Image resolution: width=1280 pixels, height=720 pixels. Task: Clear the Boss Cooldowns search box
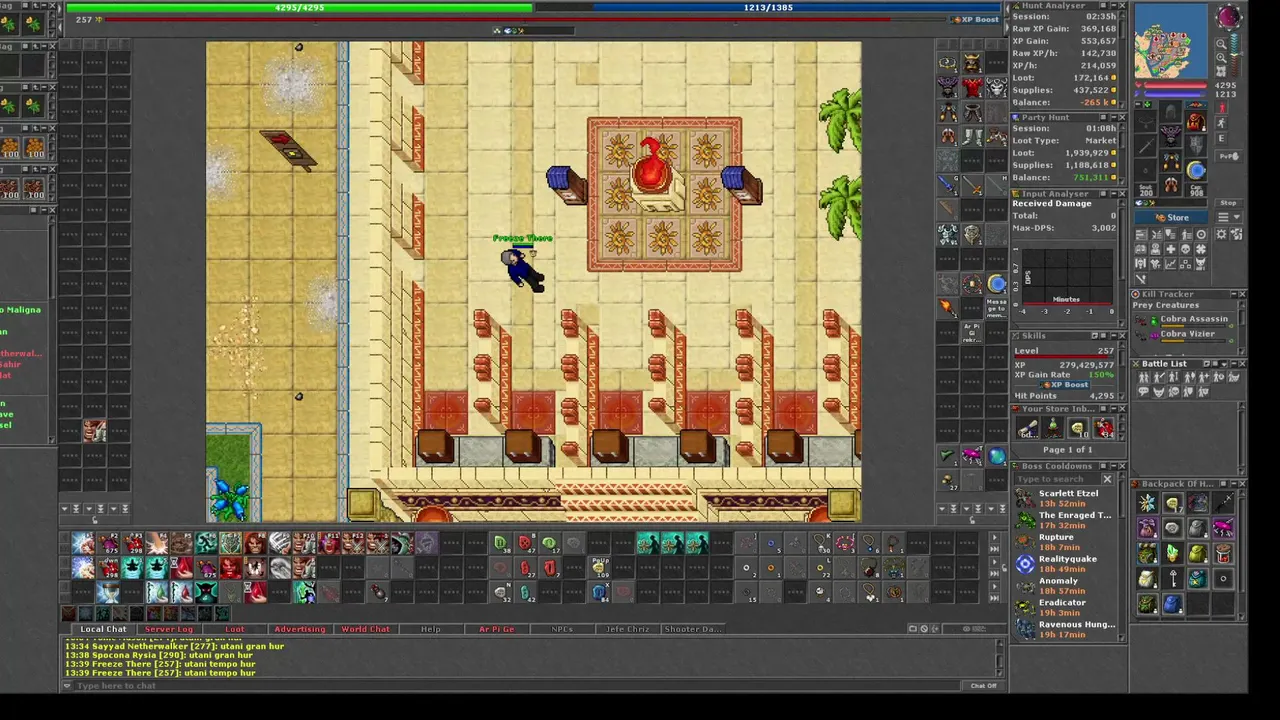[x=1107, y=479]
